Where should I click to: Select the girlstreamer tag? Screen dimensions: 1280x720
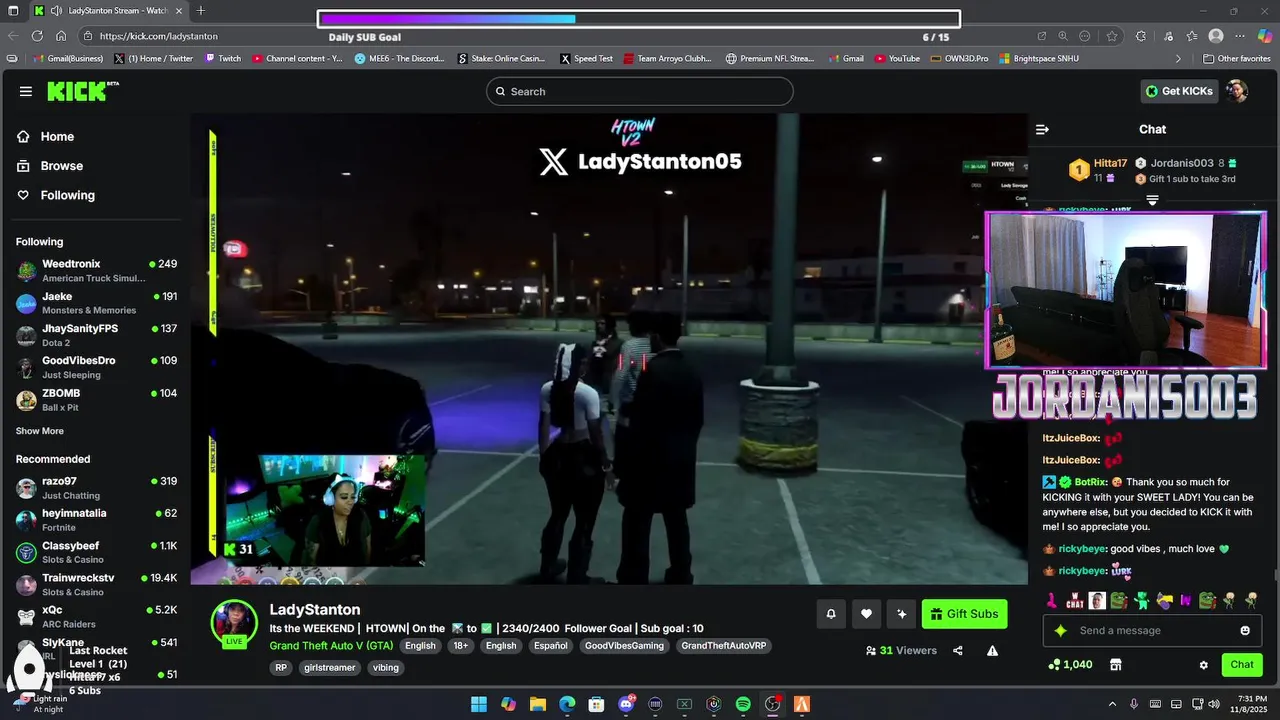pyautogui.click(x=330, y=668)
